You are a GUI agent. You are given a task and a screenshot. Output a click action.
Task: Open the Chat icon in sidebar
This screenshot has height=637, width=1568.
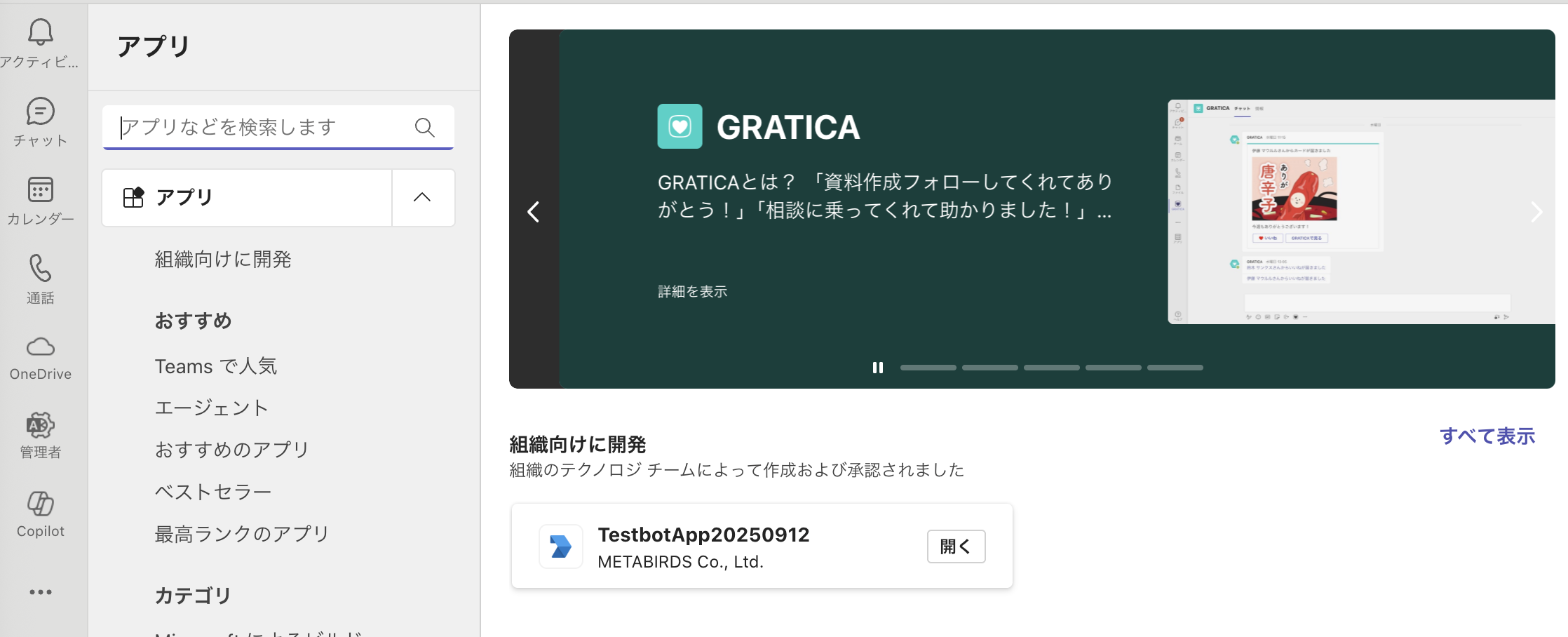pyautogui.click(x=40, y=112)
